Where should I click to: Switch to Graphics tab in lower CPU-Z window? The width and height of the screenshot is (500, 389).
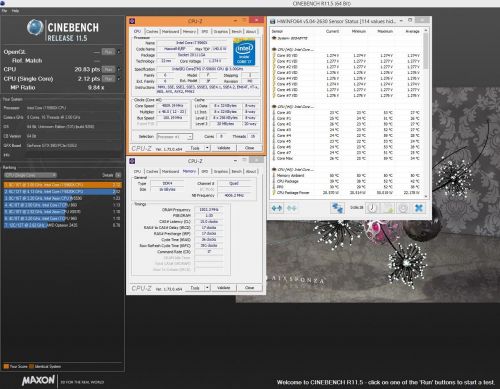coord(221,171)
